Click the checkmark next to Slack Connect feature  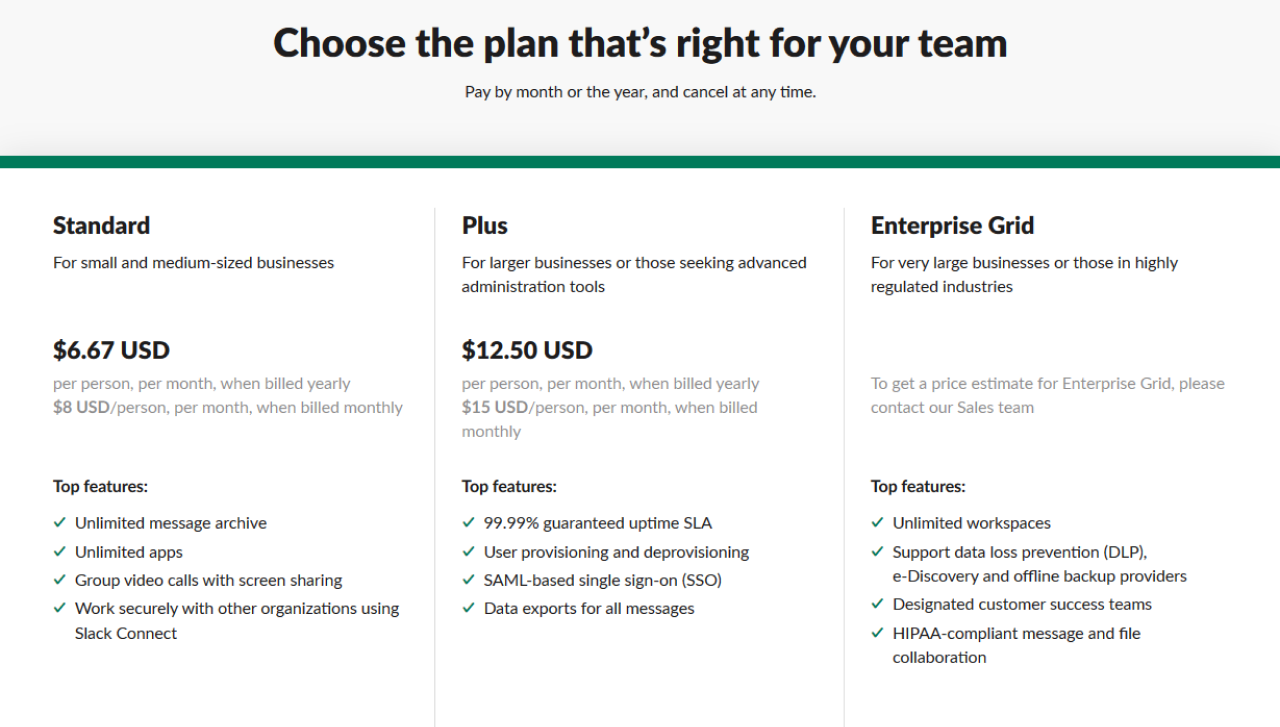60,608
